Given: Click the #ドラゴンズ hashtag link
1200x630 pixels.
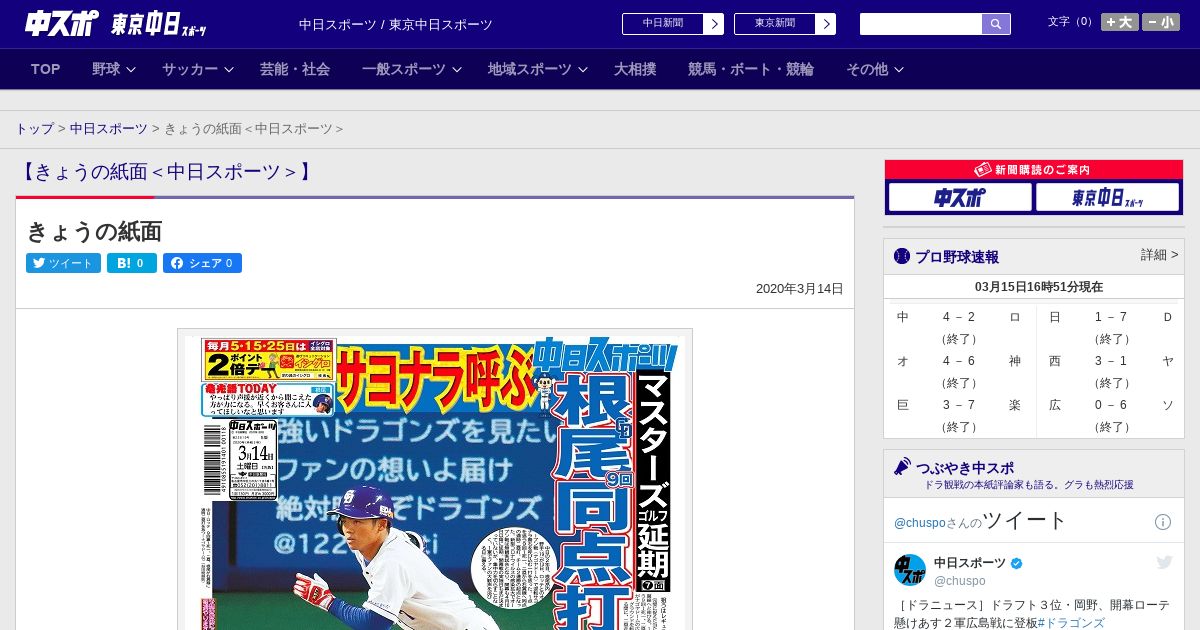Looking at the screenshot, I should pos(1071,623).
